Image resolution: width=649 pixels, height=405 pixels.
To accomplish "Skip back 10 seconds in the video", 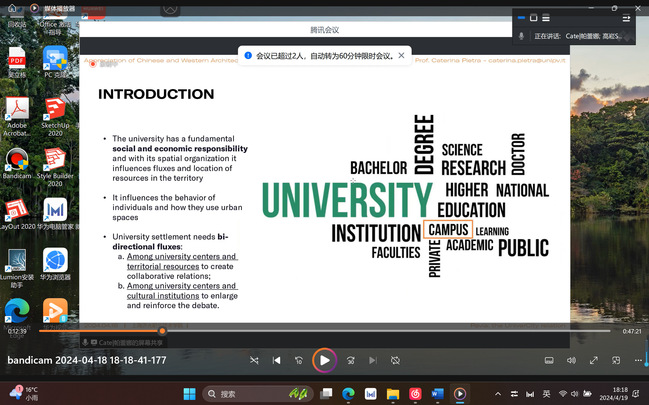I will pyautogui.click(x=299, y=360).
